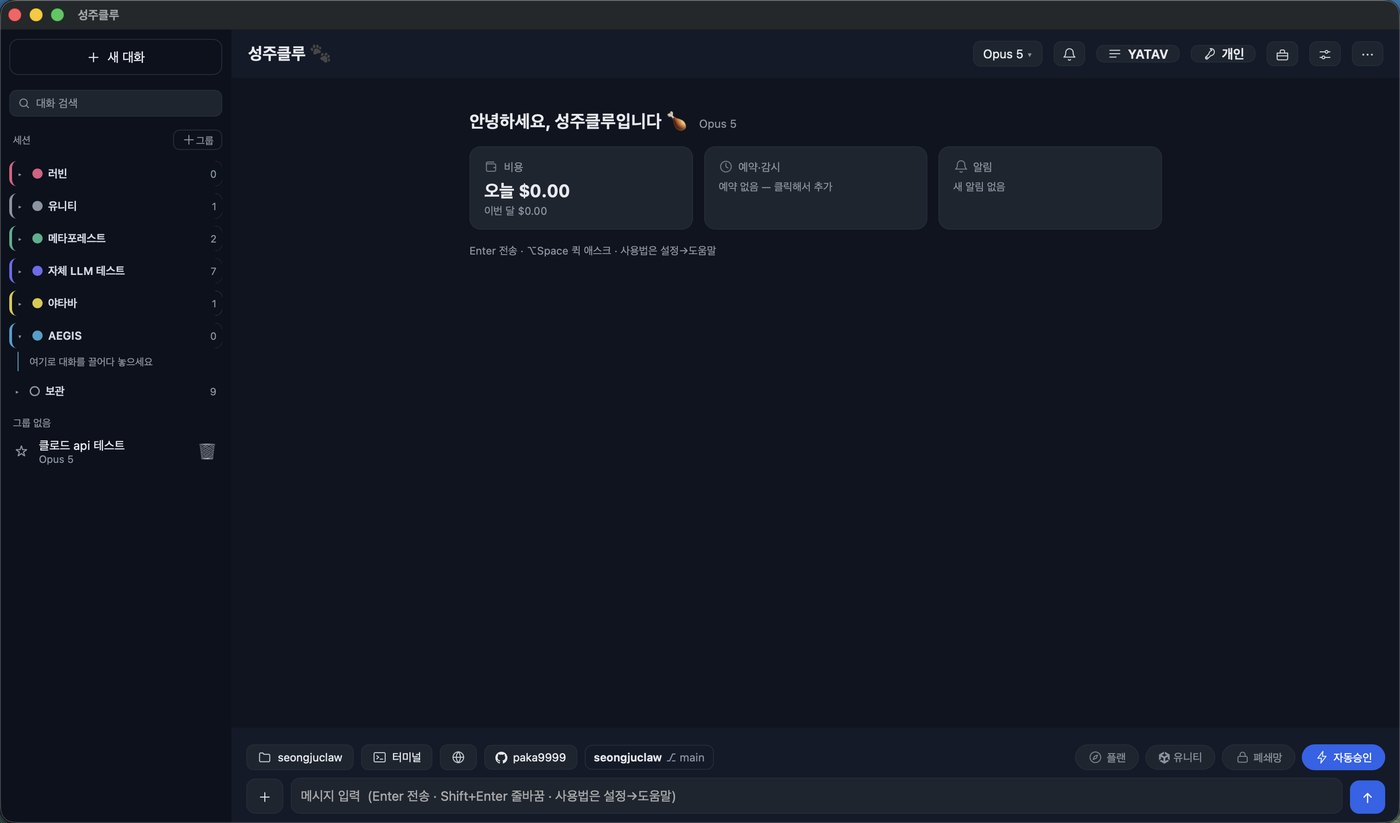
Task: Delete 클로드 api 테스트 with trash icon
Action: click(207, 451)
